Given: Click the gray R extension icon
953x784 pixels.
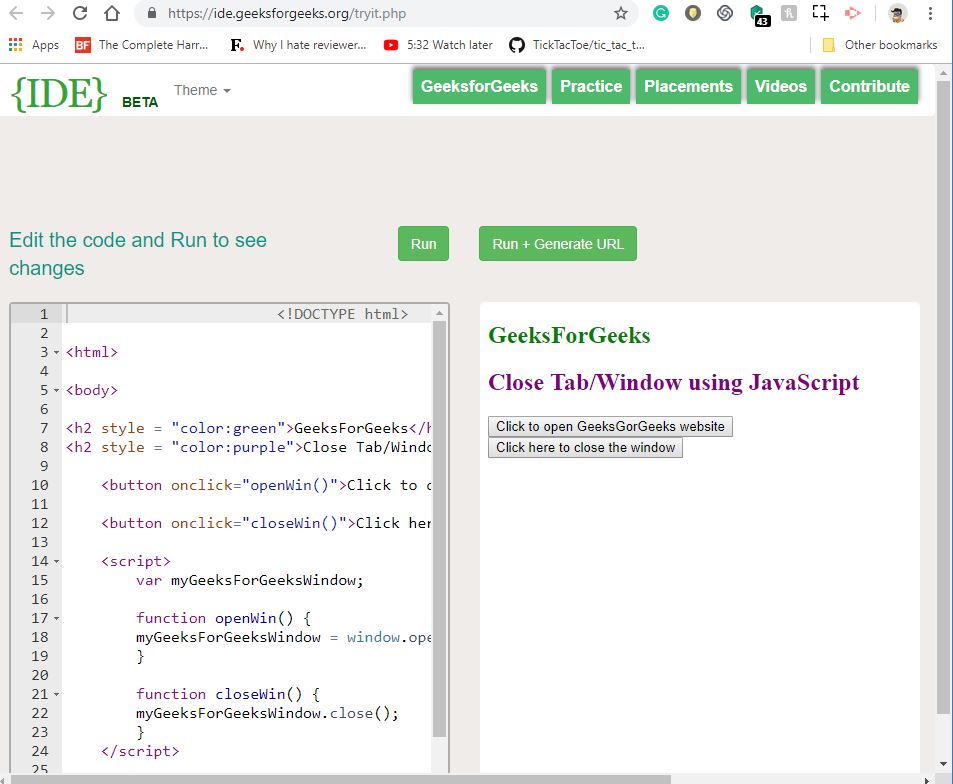Looking at the screenshot, I should (788, 13).
